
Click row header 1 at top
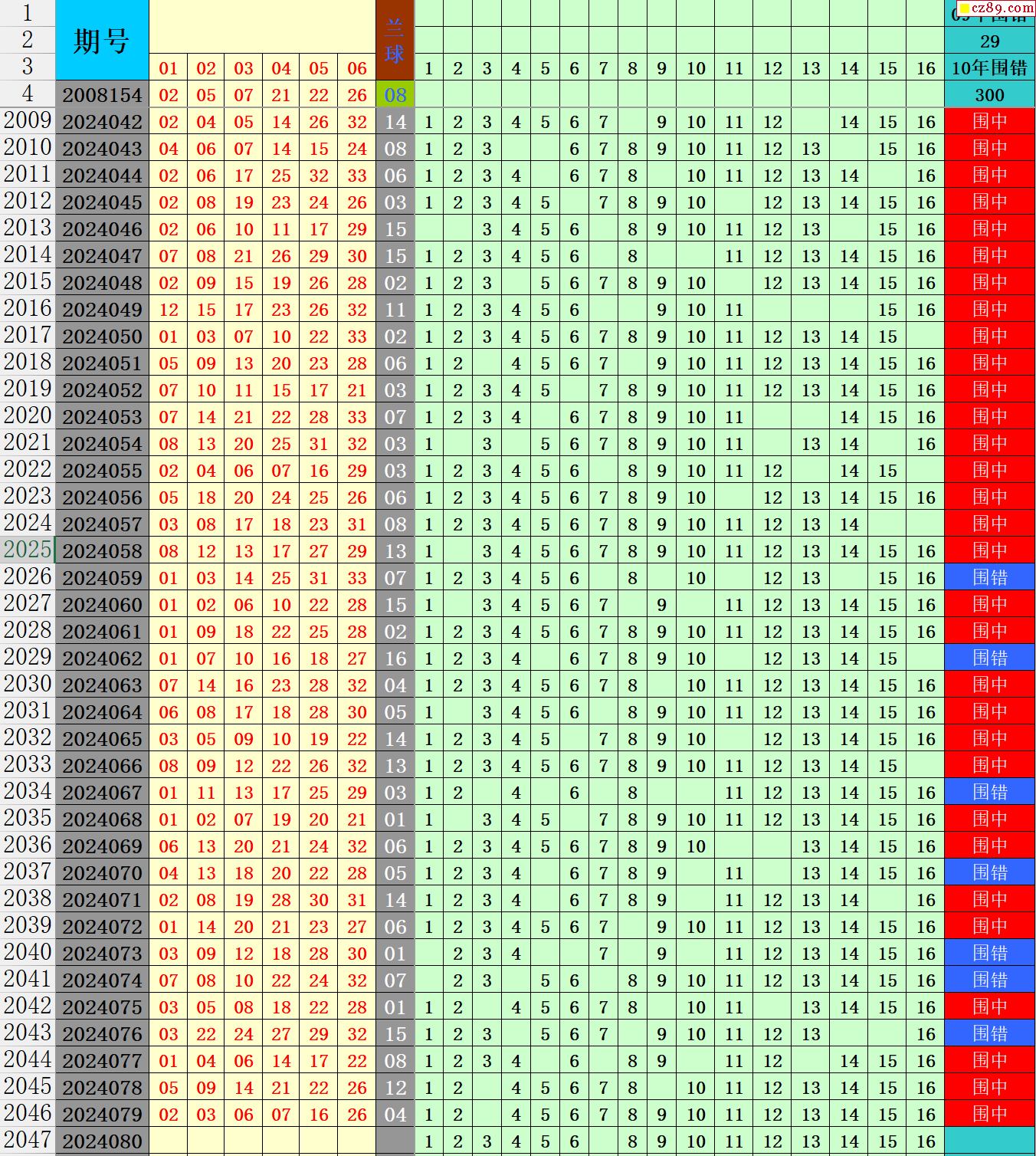[x=28, y=13]
